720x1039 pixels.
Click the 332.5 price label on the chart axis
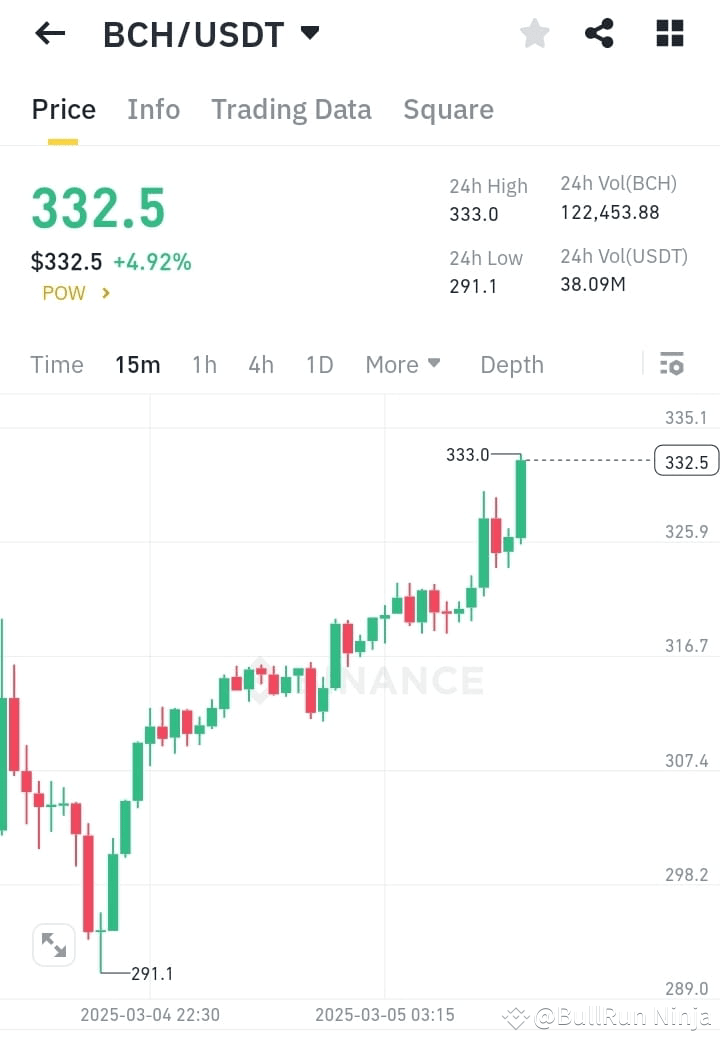685,461
